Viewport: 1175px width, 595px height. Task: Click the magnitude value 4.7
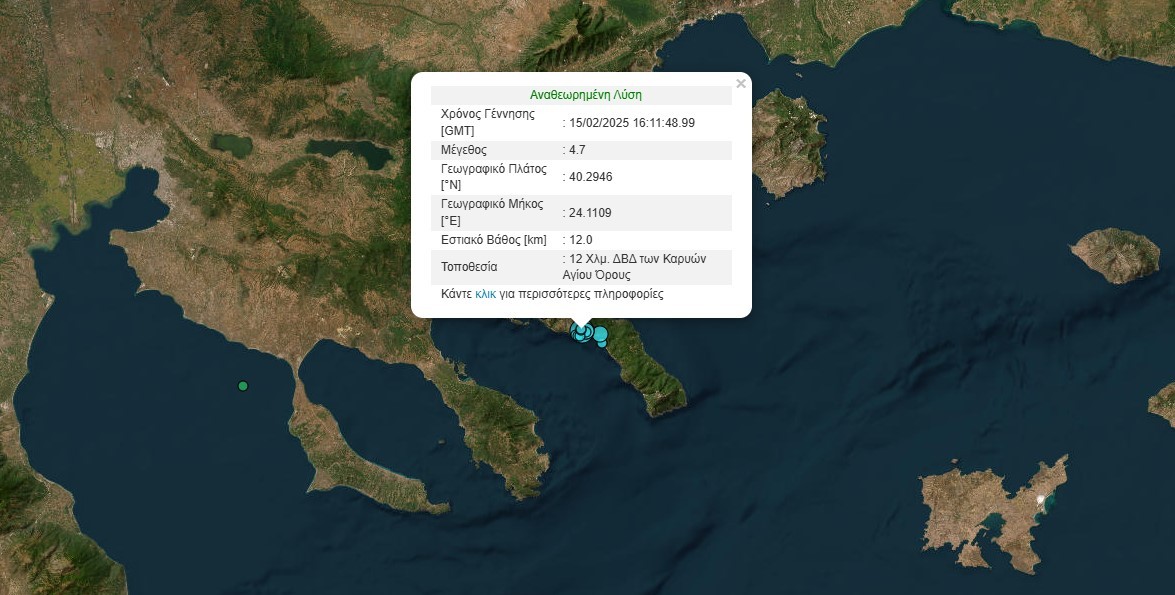[576, 150]
